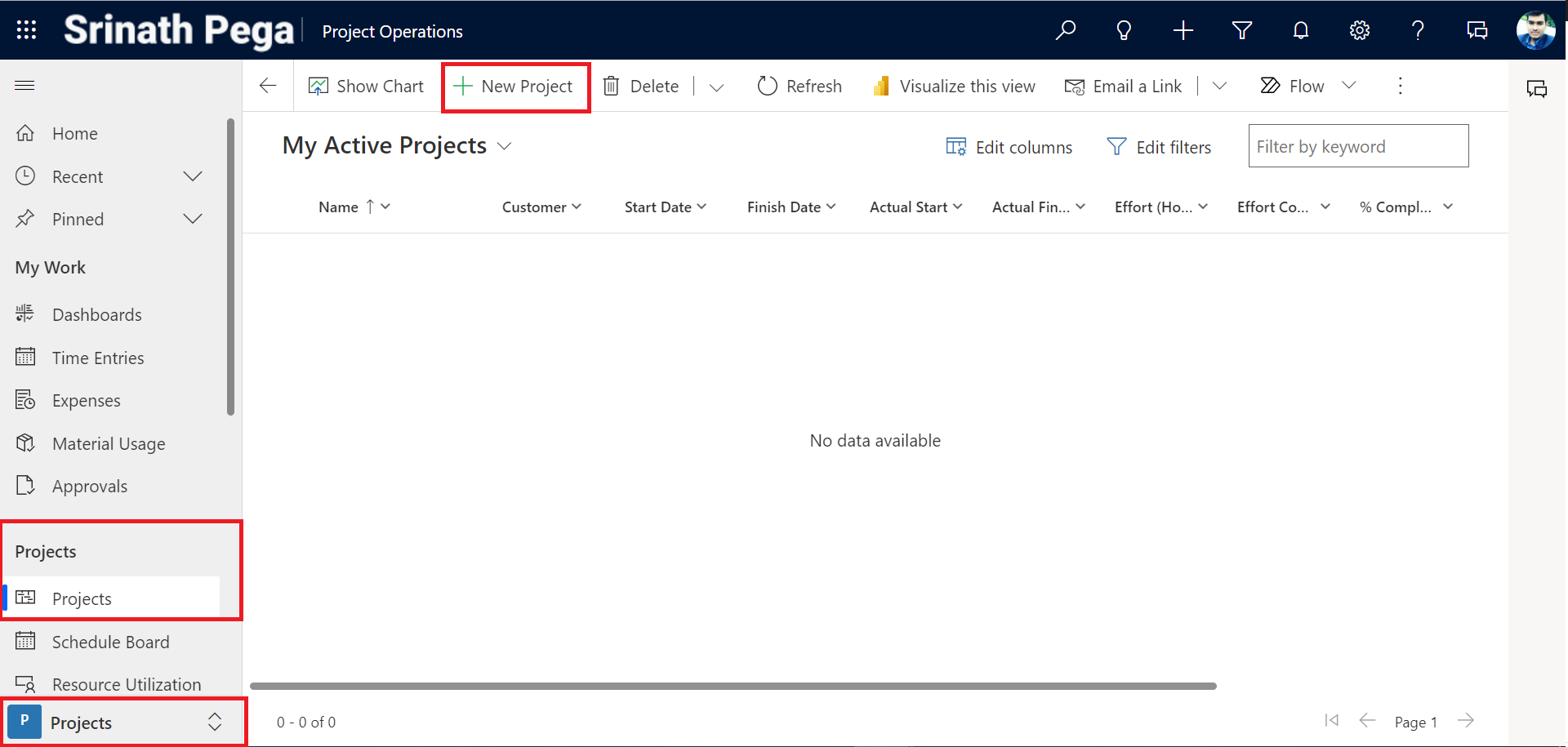1568x747 pixels.
Task: Expand the Recent section chevron
Action: coord(193,176)
